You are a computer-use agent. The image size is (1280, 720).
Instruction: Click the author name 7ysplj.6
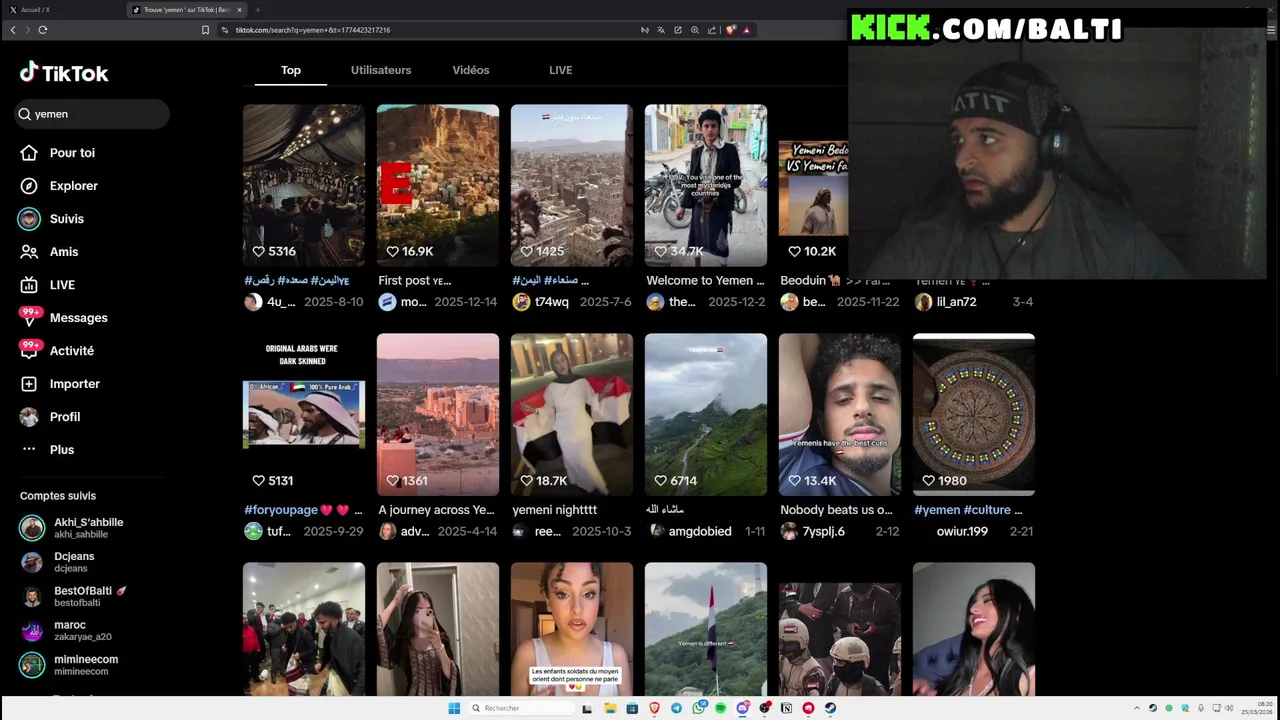coord(823,531)
